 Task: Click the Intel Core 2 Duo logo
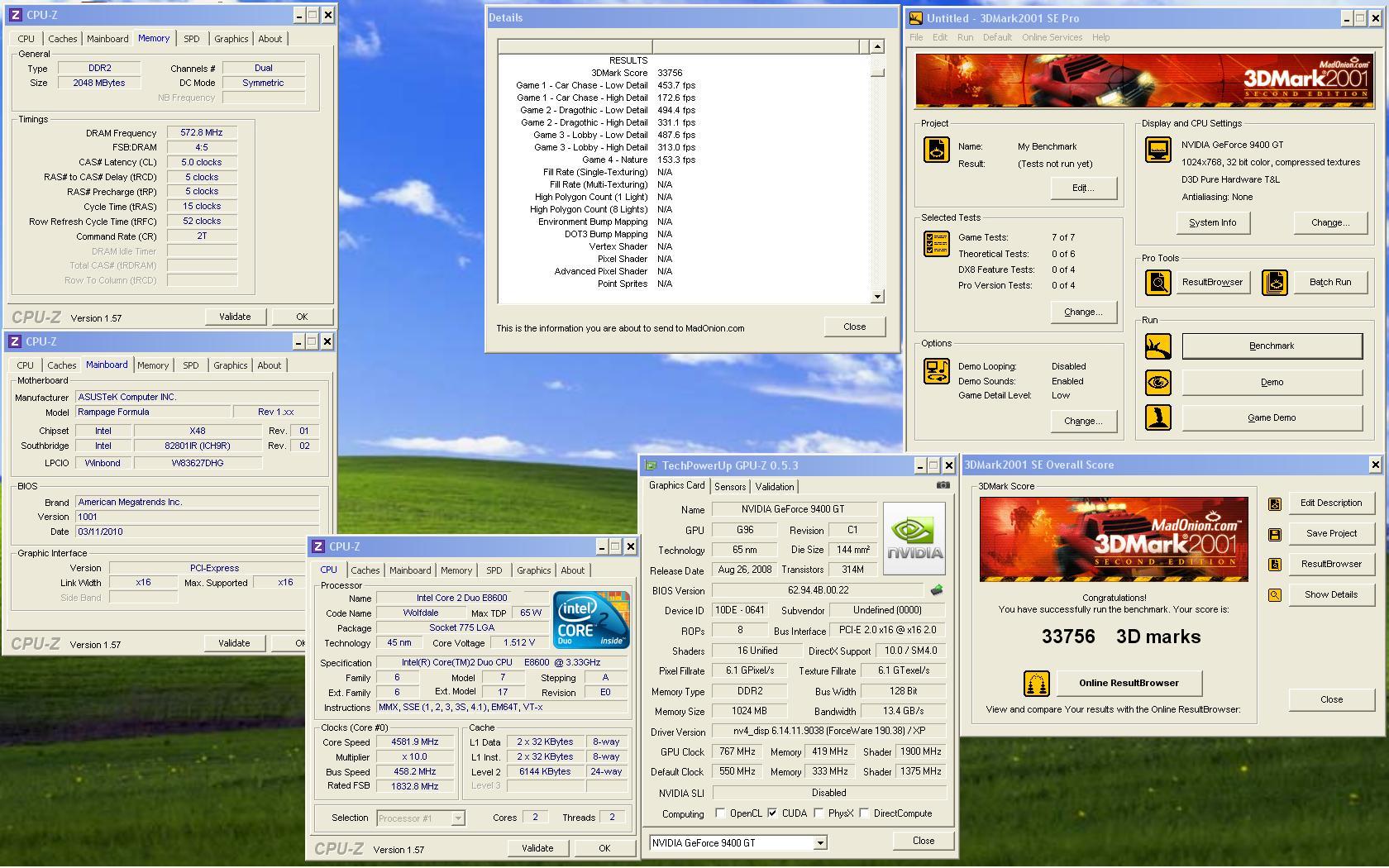[x=591, y=620]
